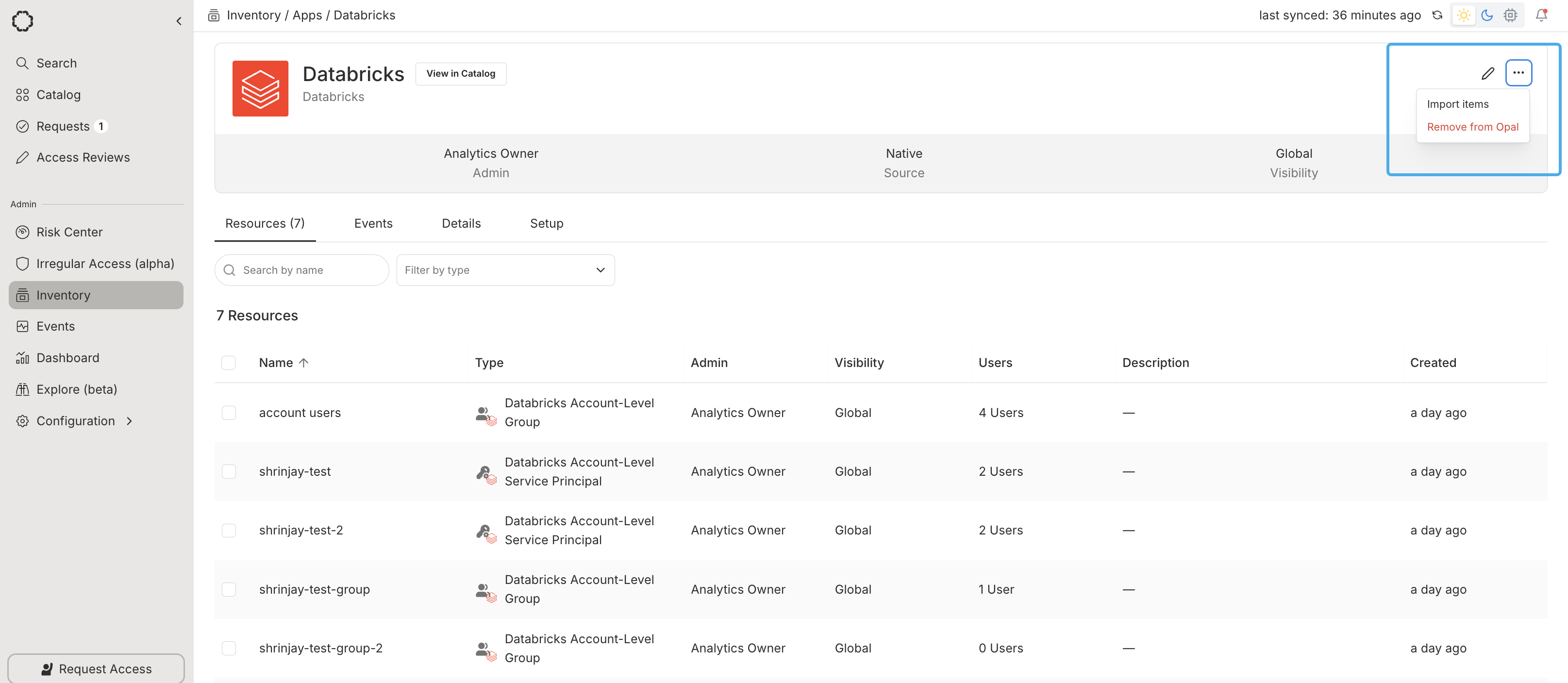Toggle the select-all resources checkbox
Screen dimensions: 1568x683
229,363
